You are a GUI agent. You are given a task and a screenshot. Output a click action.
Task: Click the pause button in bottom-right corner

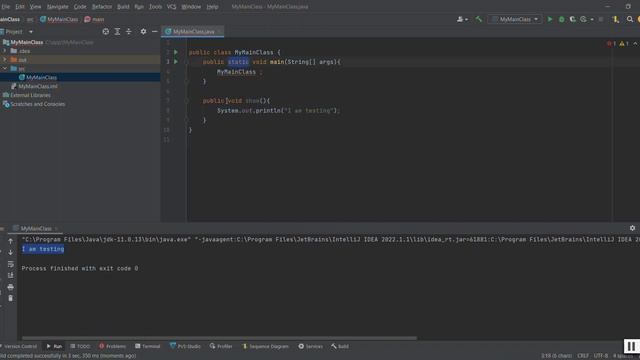631,347
